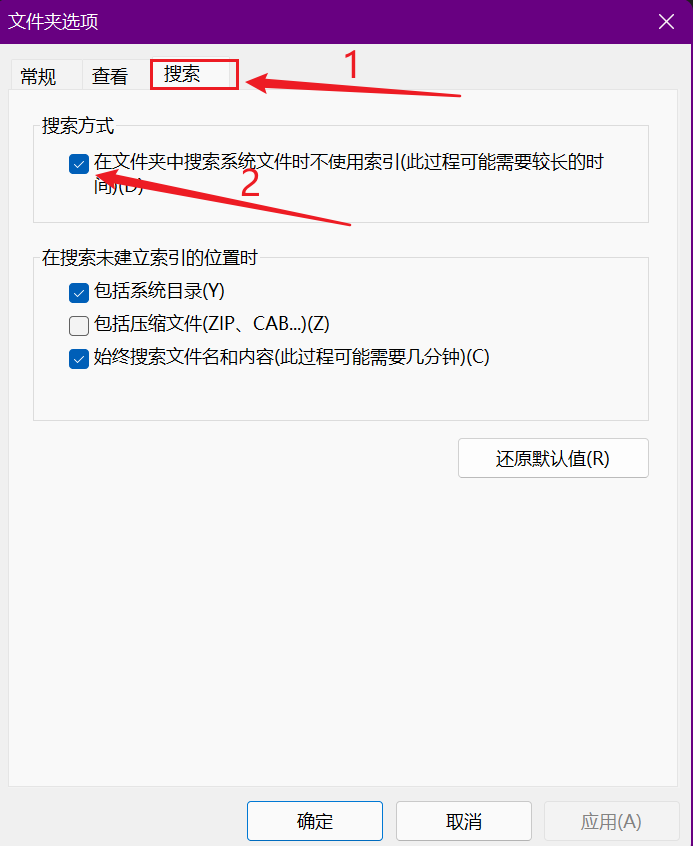Disable the 包括系统目录(Y) checkbox square

(x=79, y=293)
